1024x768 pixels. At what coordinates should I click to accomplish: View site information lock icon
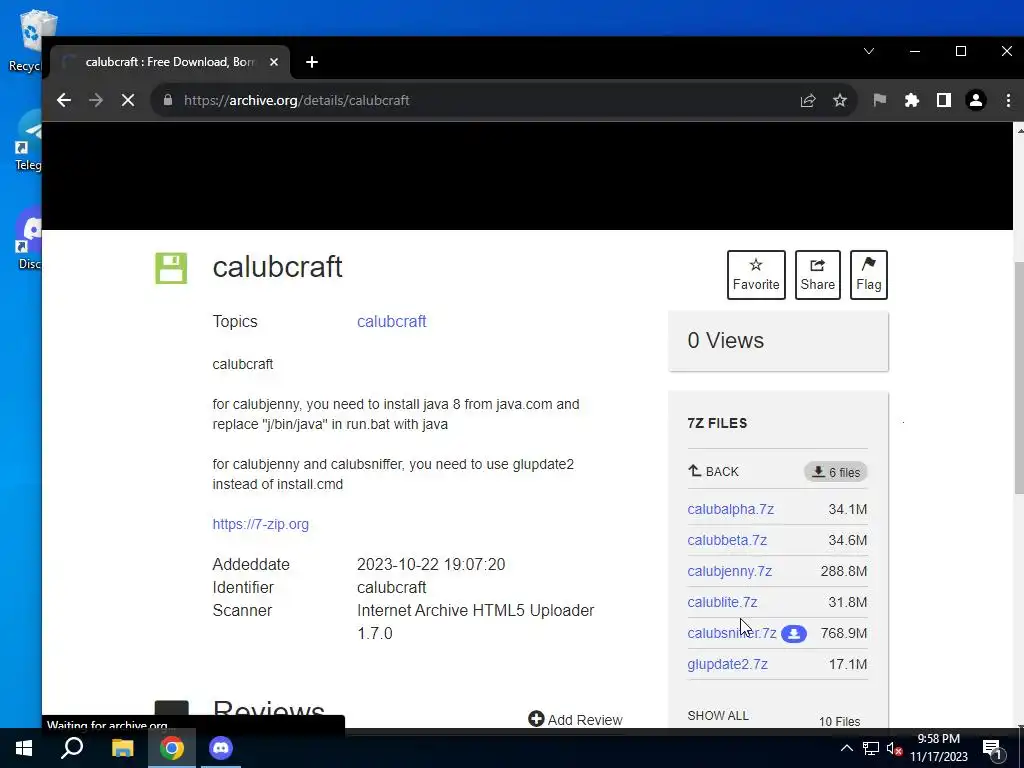pyautogui.click(x=168, y=100)
